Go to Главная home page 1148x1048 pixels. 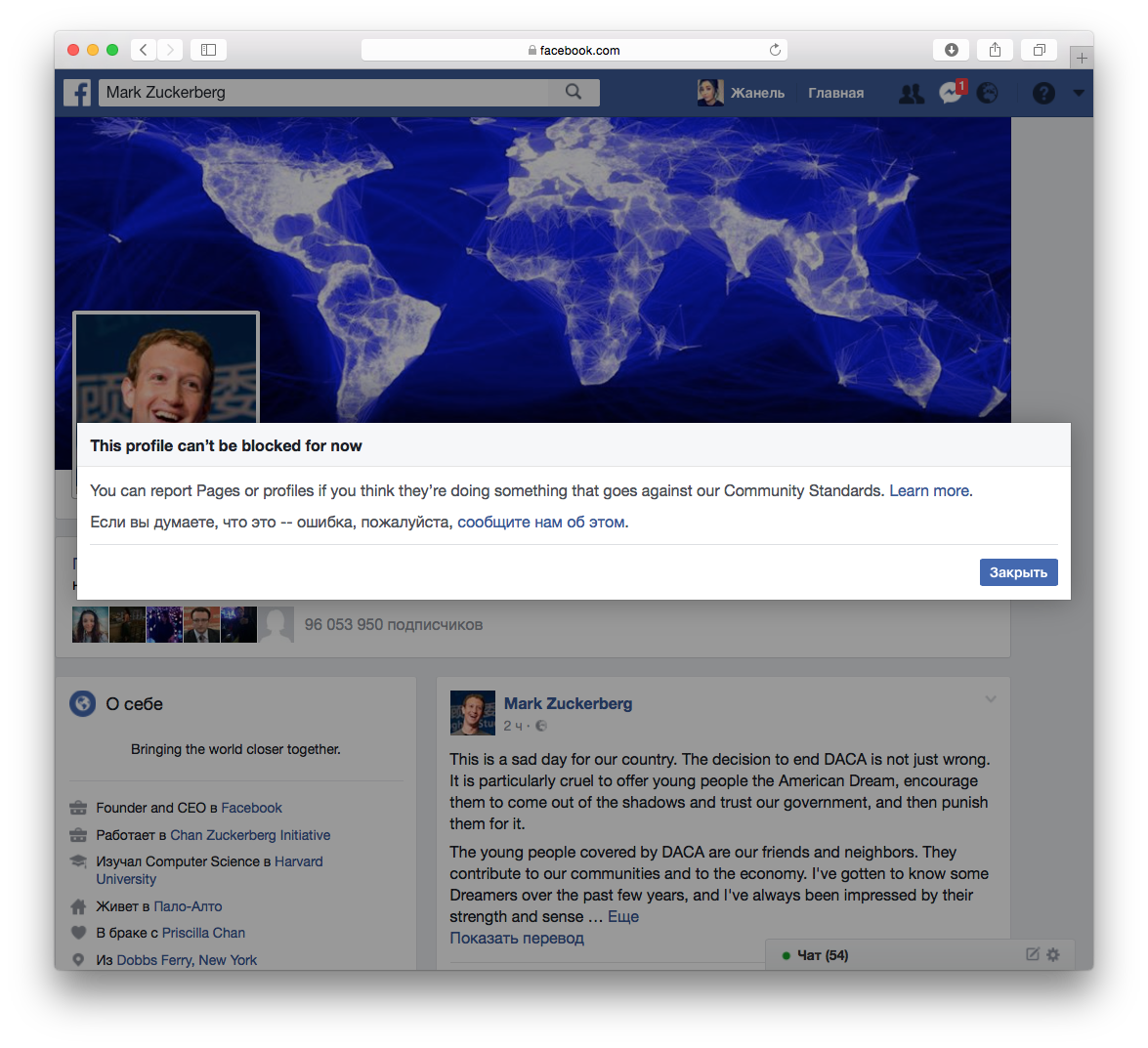[x=835, y=93]
